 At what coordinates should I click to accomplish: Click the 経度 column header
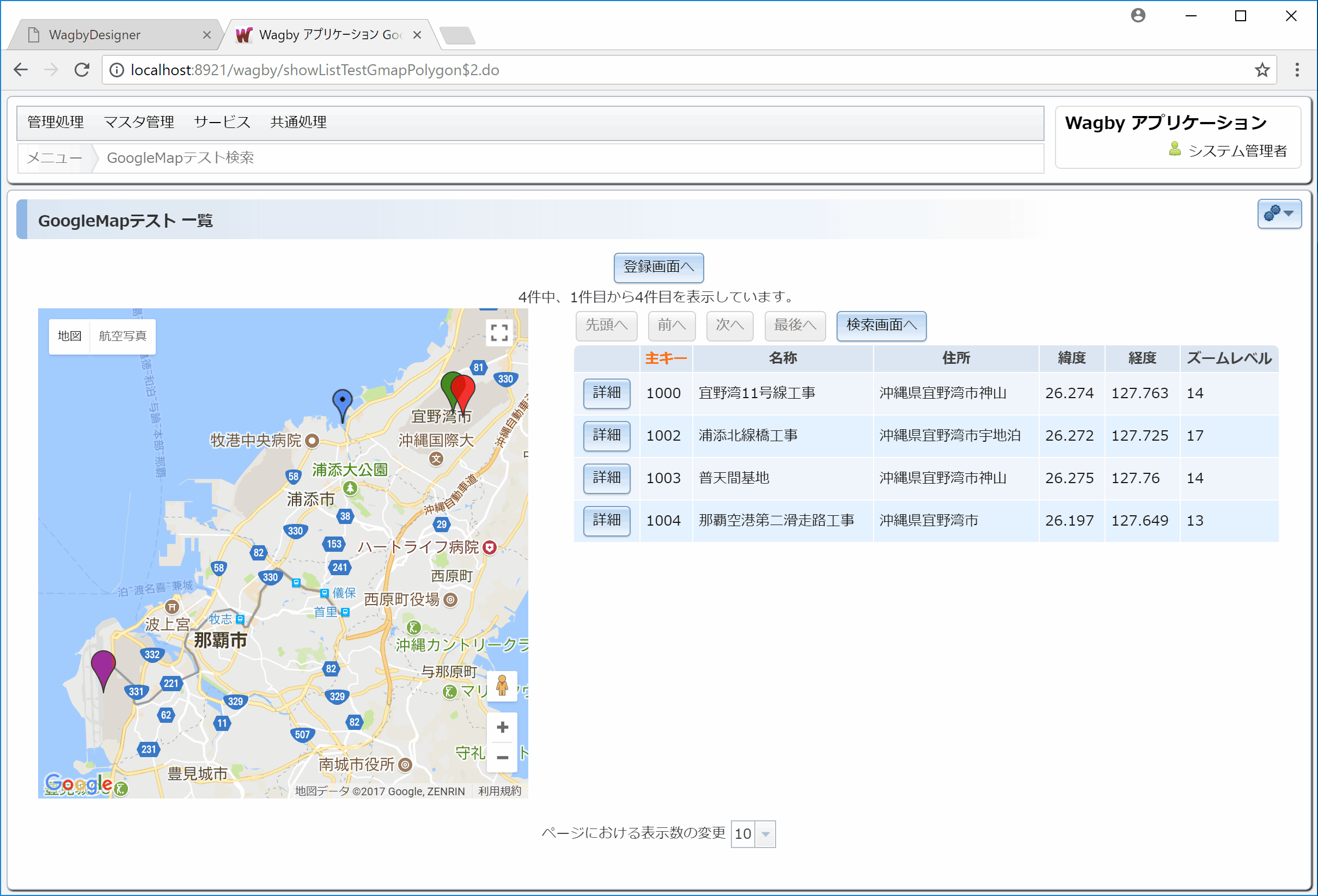coord(1142,358)
